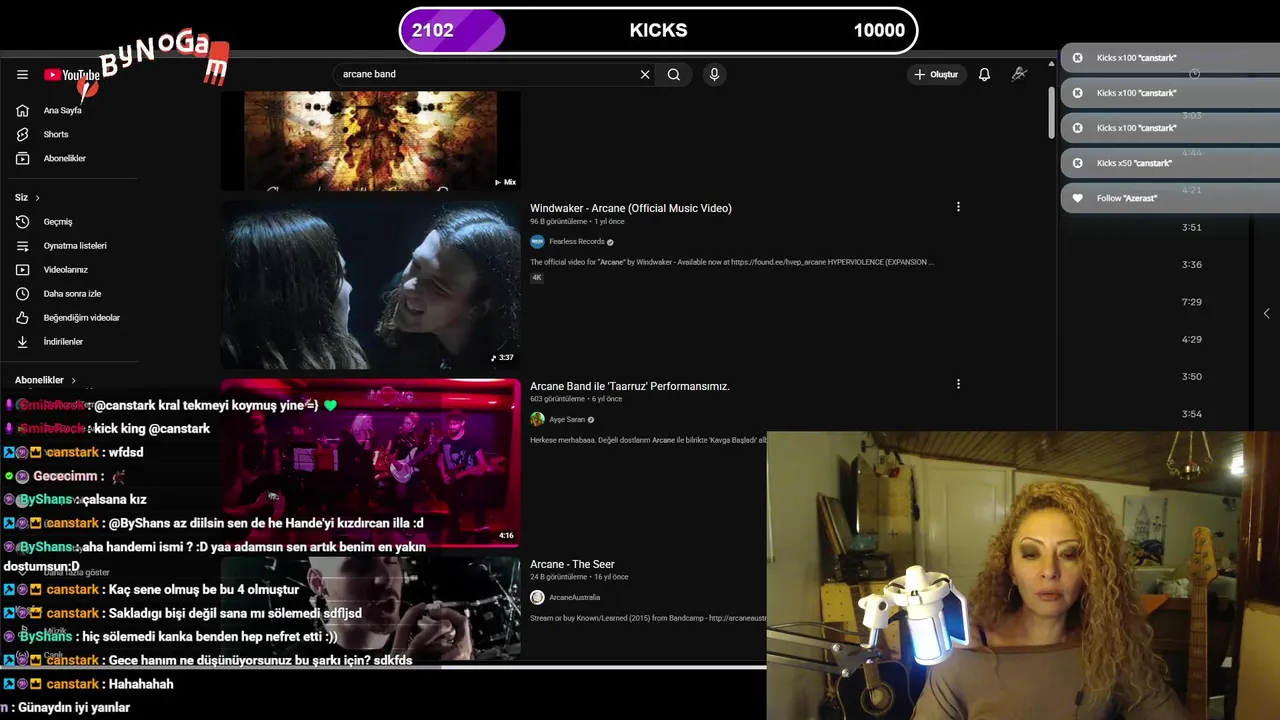Screen dimensions: 1280x720
Task: Select the 3:36 track duration row
Action: (x=1191, y=265)
